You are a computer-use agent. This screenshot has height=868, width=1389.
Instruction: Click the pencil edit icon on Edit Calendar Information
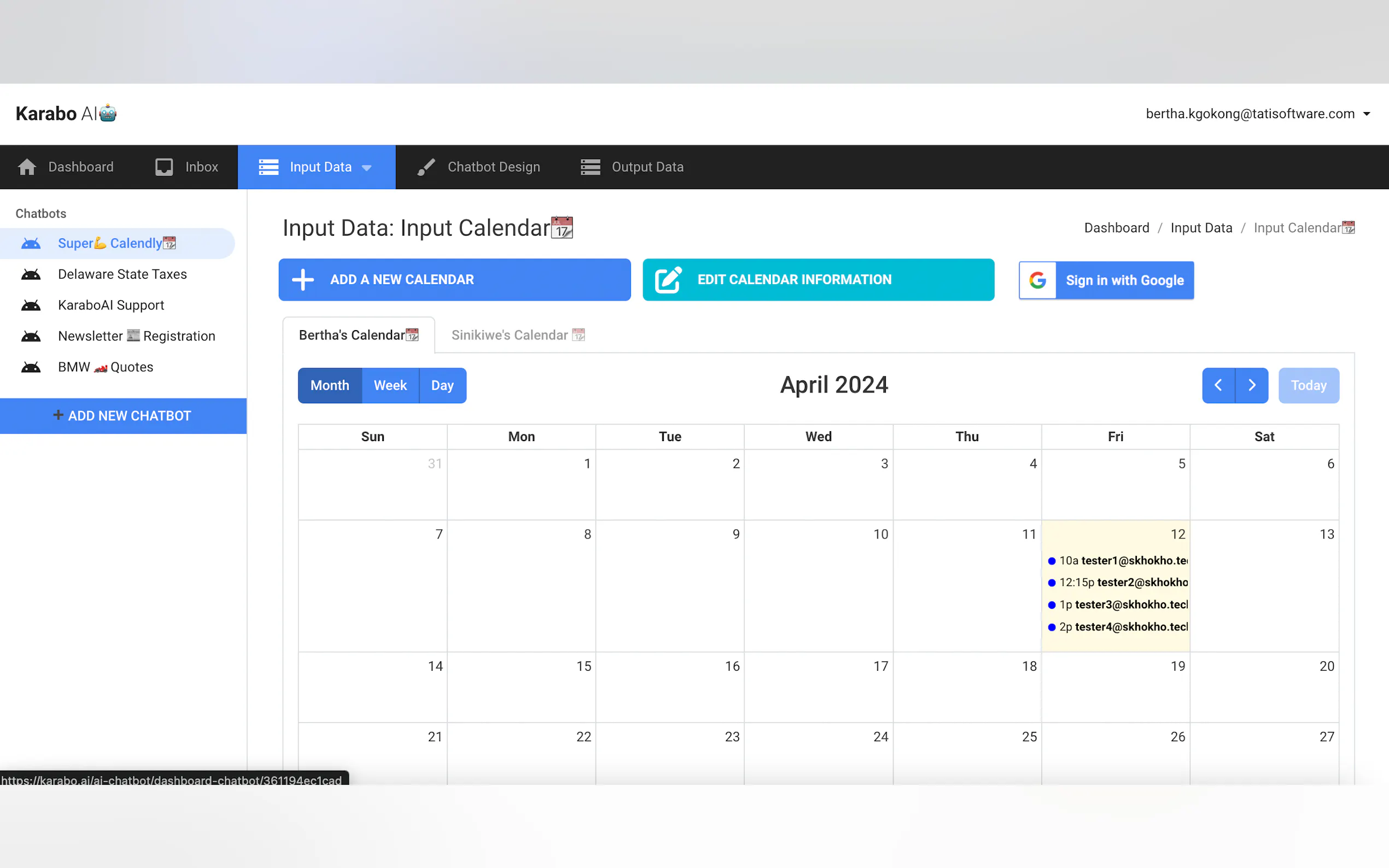point(668,279)
